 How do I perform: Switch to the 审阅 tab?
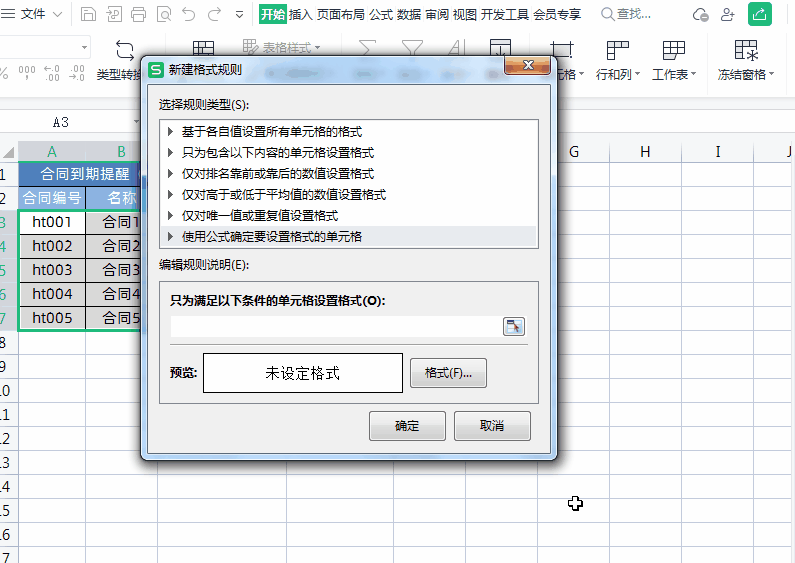point(437,14)
